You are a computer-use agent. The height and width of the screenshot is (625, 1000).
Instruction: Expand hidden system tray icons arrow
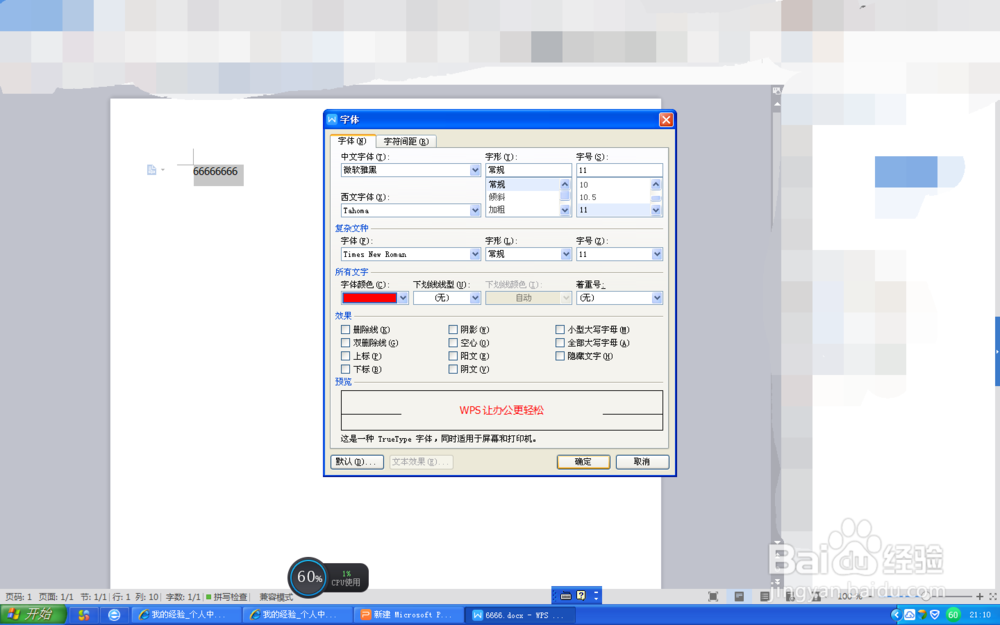tap(896, 615)
